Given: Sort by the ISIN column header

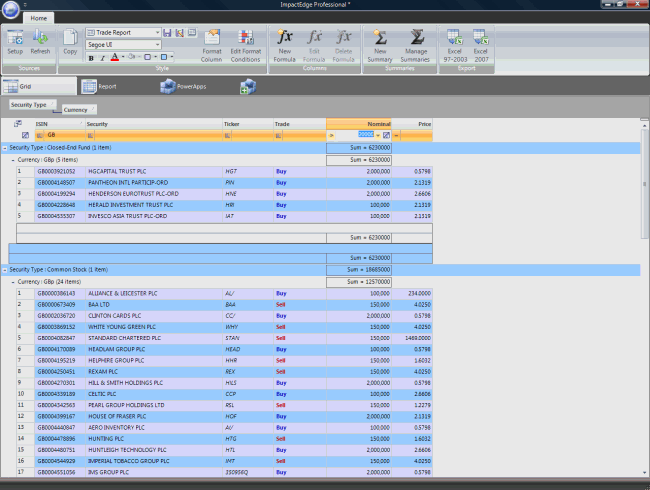Looking at the screenshot, I should pos(60,124).
